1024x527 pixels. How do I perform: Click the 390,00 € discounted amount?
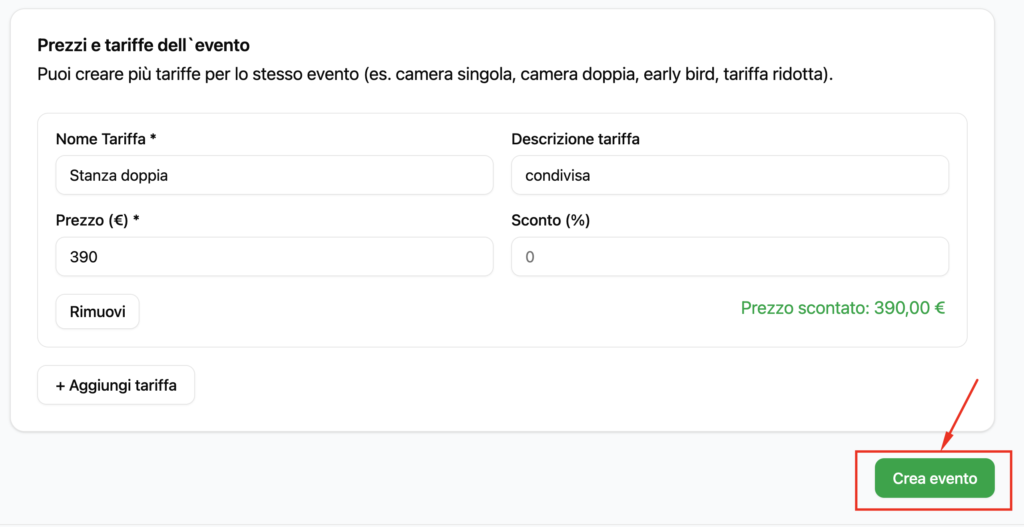click(x=909, y=308)
